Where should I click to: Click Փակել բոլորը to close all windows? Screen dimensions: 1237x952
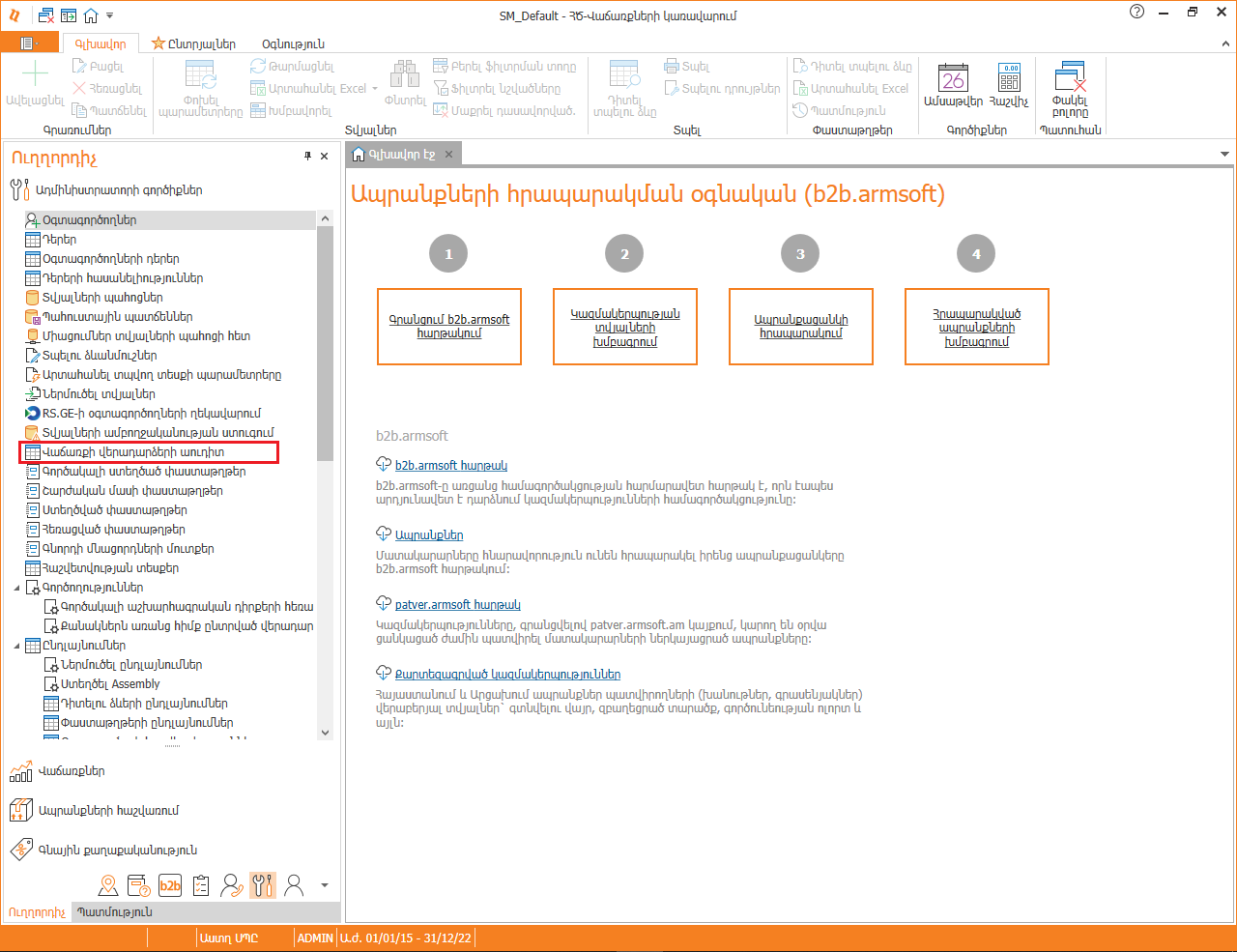coord(1070,90)
